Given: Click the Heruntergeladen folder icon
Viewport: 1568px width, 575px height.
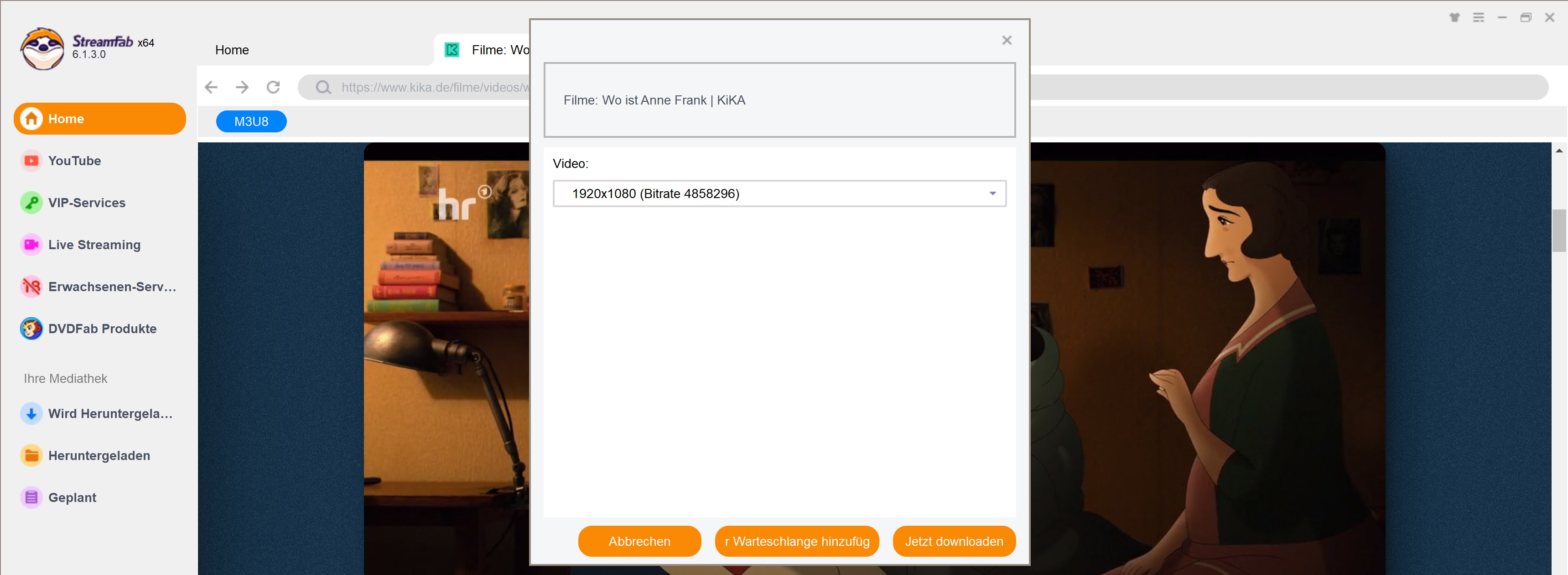Looking at the screenshot, I should pyautogui.click(x=31, y=455).
